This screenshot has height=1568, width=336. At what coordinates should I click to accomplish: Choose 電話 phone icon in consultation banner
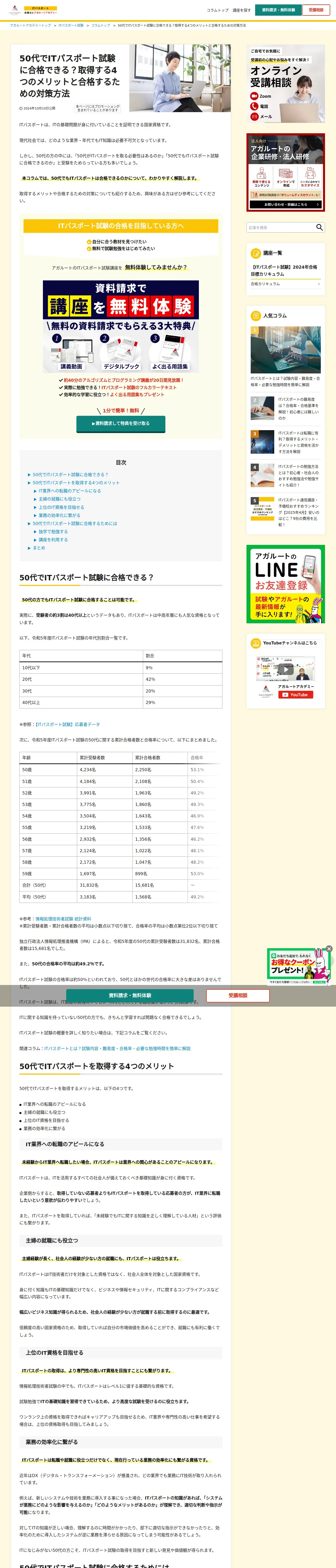tap(254, 107)
